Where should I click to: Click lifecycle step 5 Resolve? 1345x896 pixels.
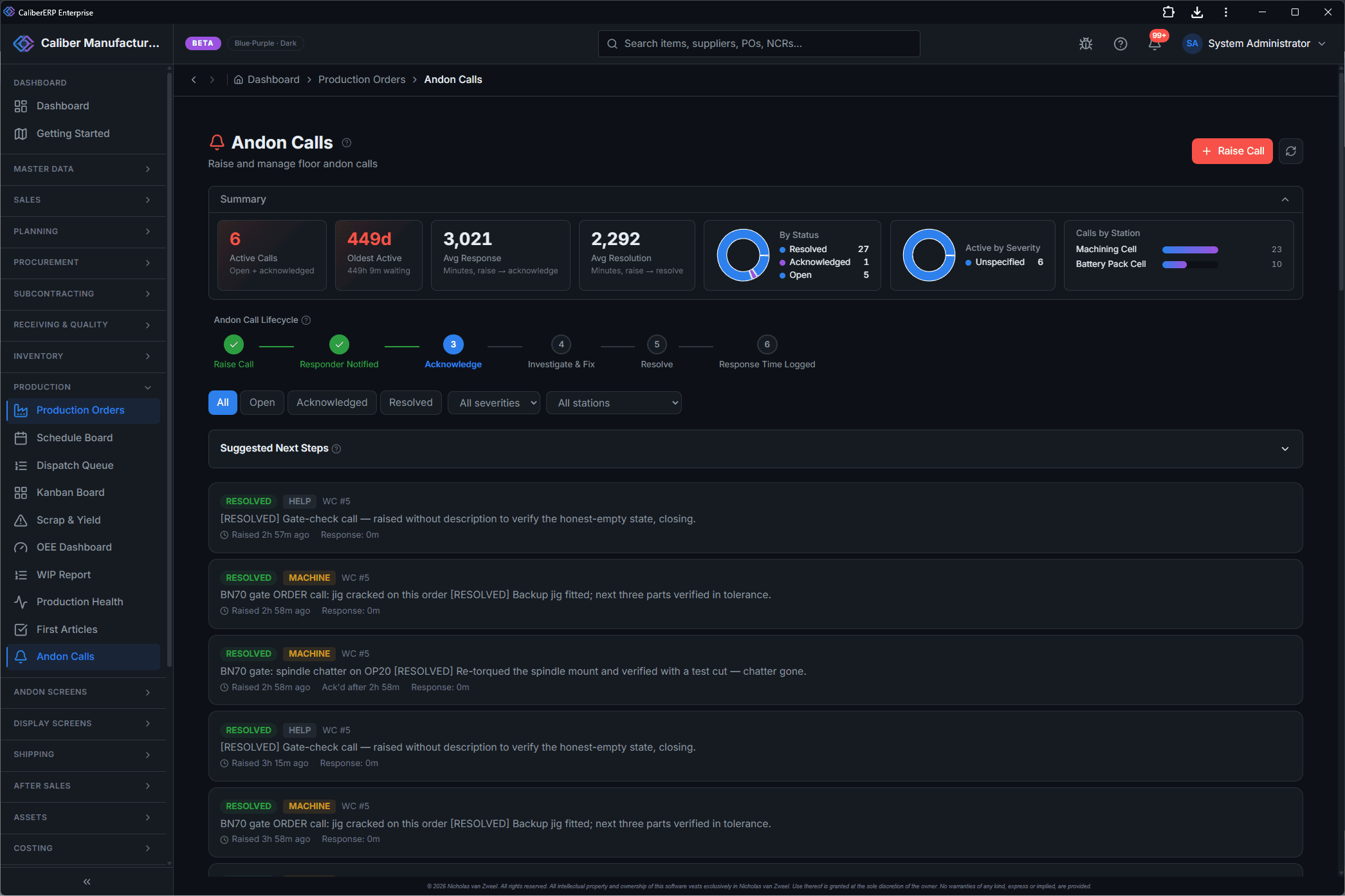(x=657, y=352)
